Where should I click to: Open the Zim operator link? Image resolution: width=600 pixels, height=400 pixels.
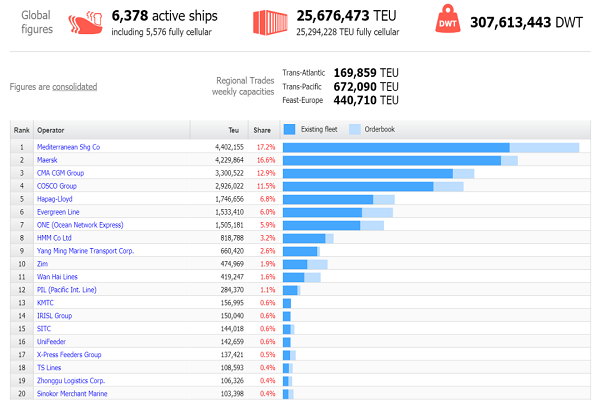pyautogui.click(x=42, y=264)
